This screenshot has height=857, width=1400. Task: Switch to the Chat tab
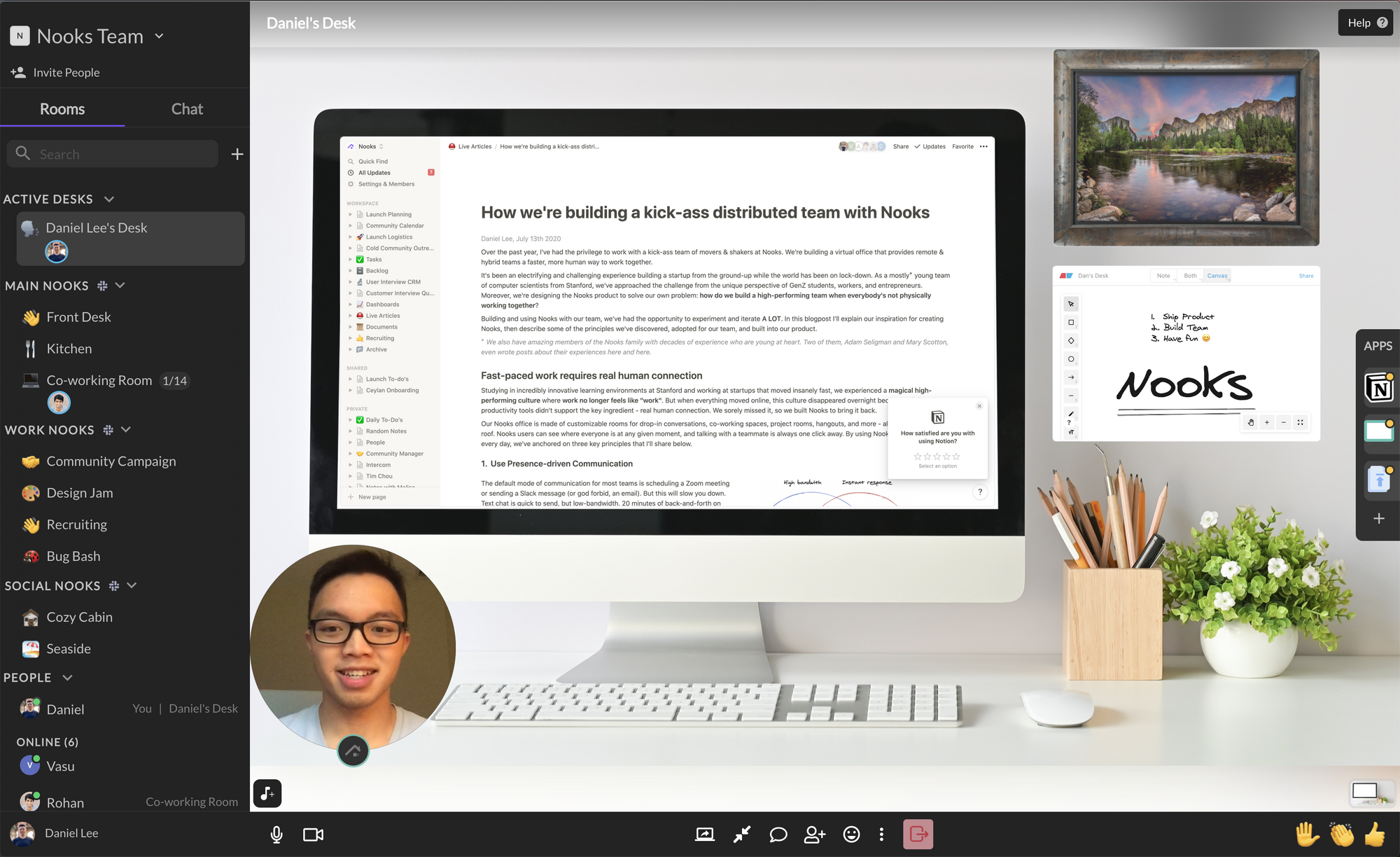coord(187,109)
